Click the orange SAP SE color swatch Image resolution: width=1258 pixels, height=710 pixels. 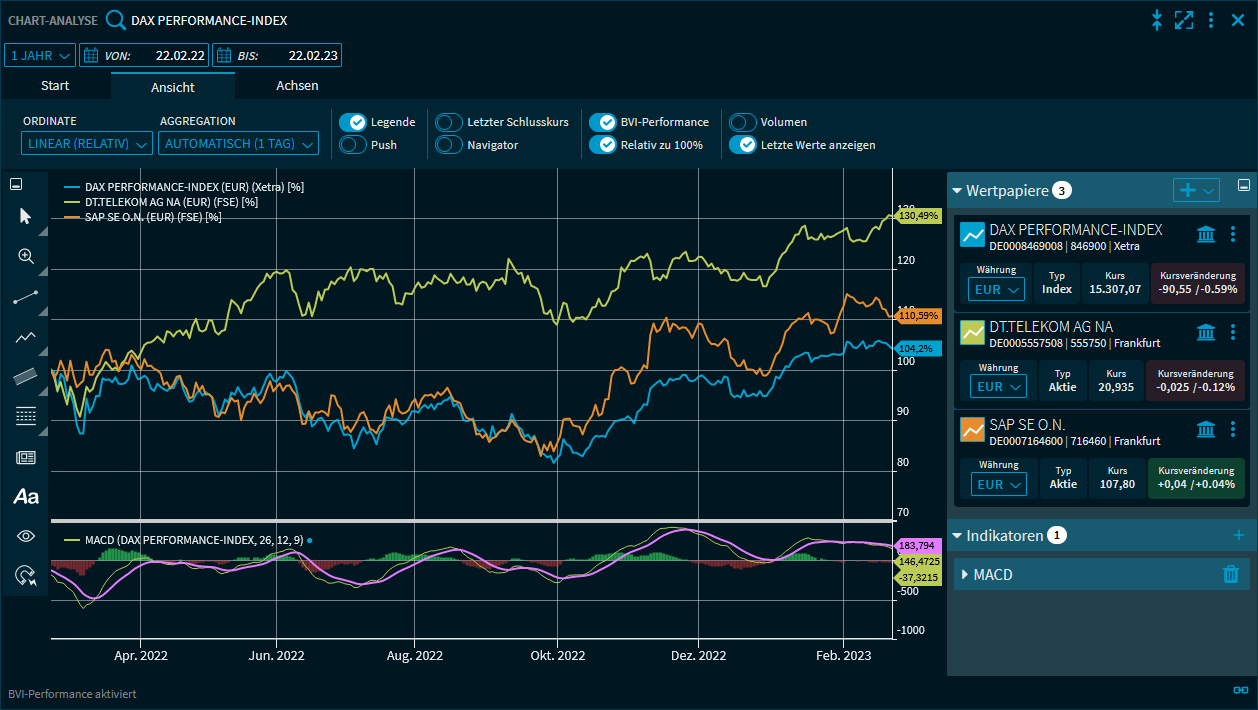point(973,429)
